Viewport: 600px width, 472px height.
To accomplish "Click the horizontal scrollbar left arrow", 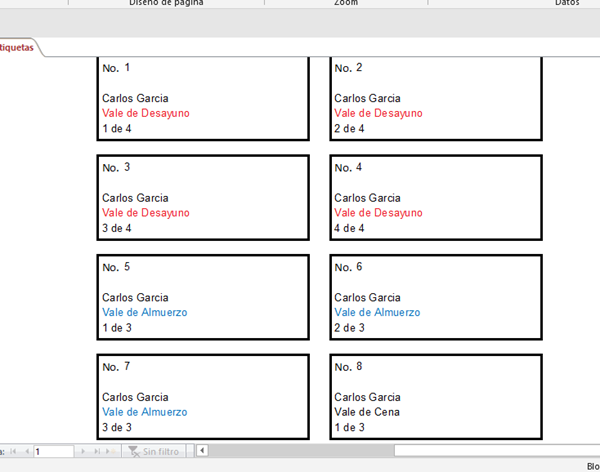I will 202,452.
